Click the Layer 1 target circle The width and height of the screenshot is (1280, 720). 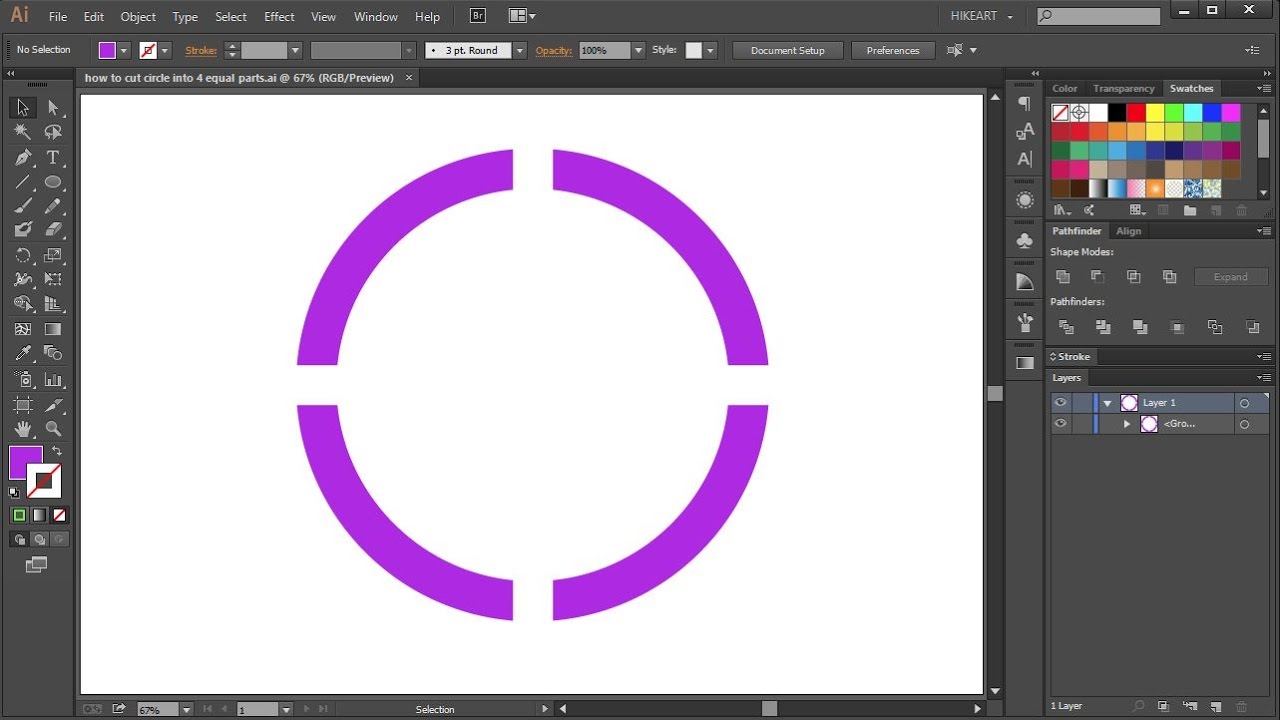pos(1244,403)
